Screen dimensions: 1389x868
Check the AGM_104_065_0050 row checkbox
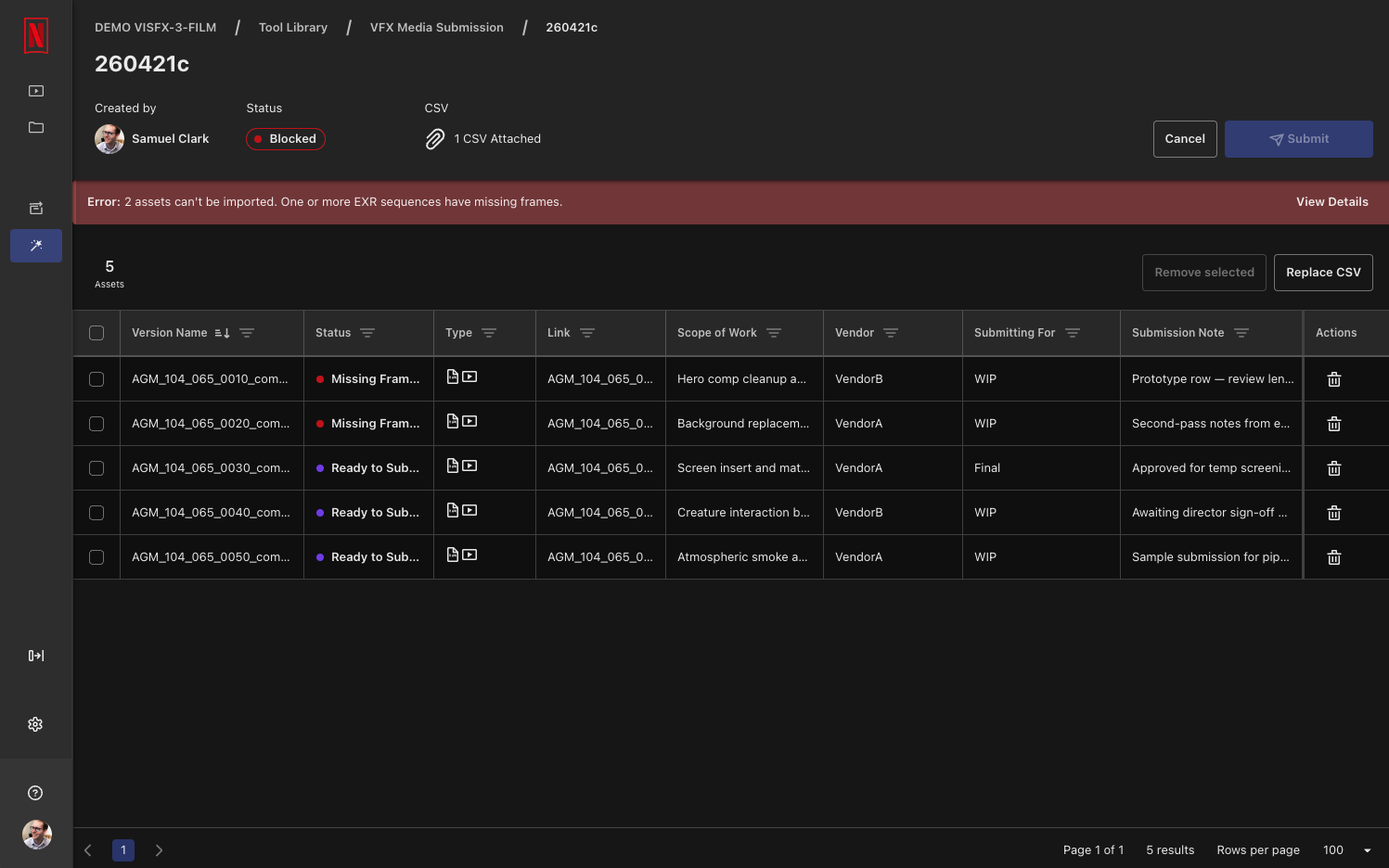pos(96,557)
